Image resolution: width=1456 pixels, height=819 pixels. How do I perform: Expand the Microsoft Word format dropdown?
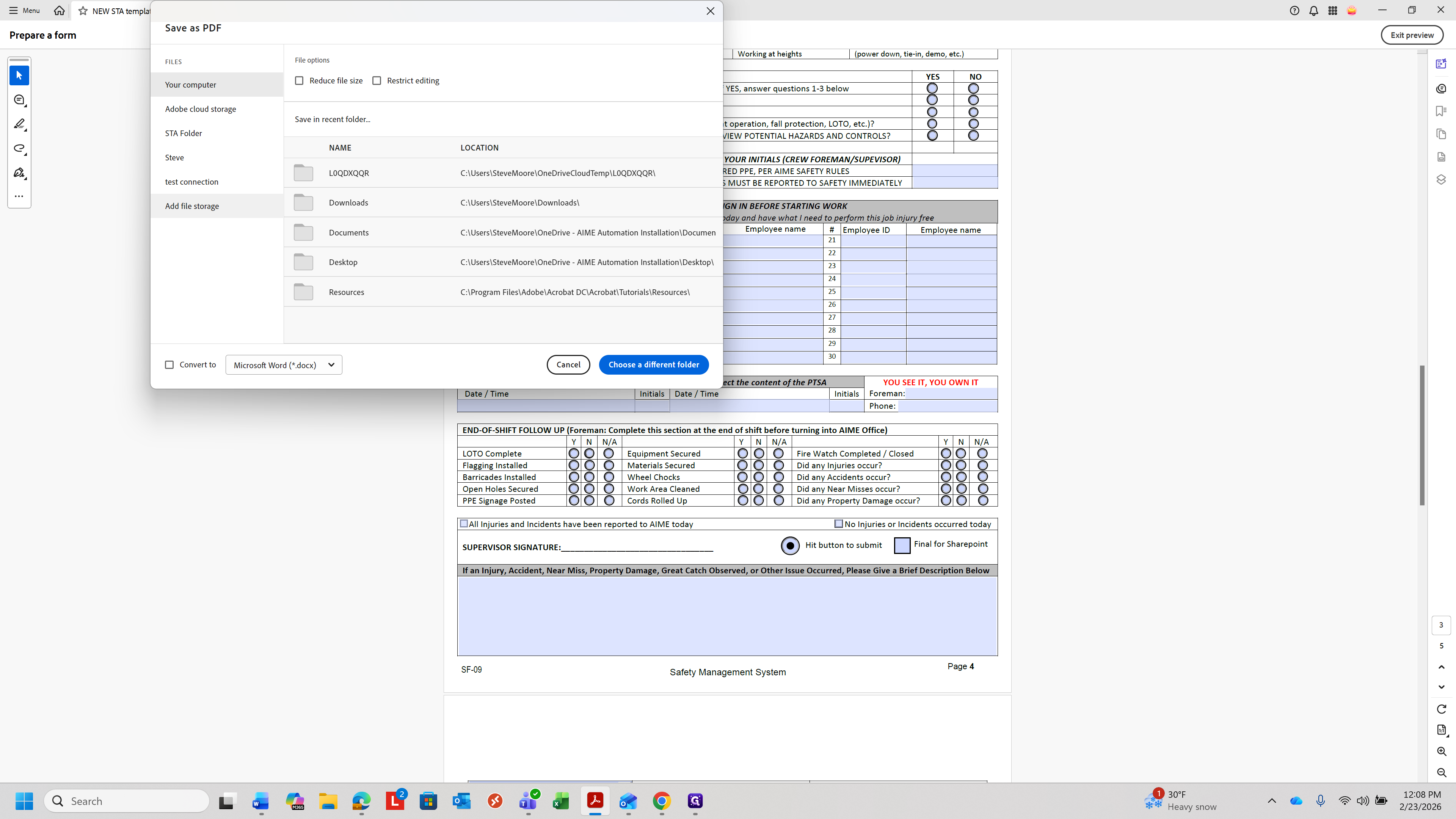[284, 365]
